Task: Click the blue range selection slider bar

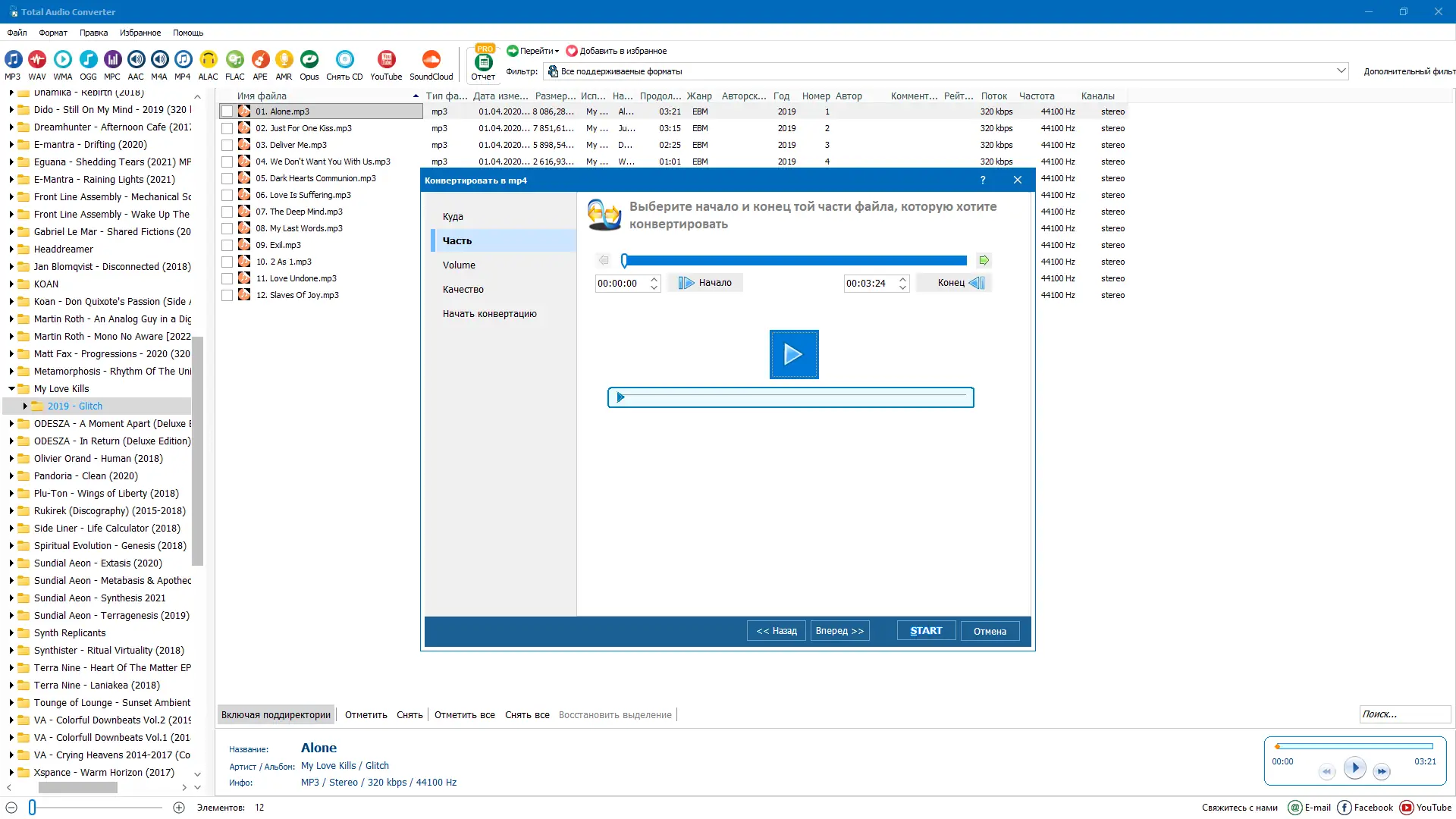Action: point(795,260)
